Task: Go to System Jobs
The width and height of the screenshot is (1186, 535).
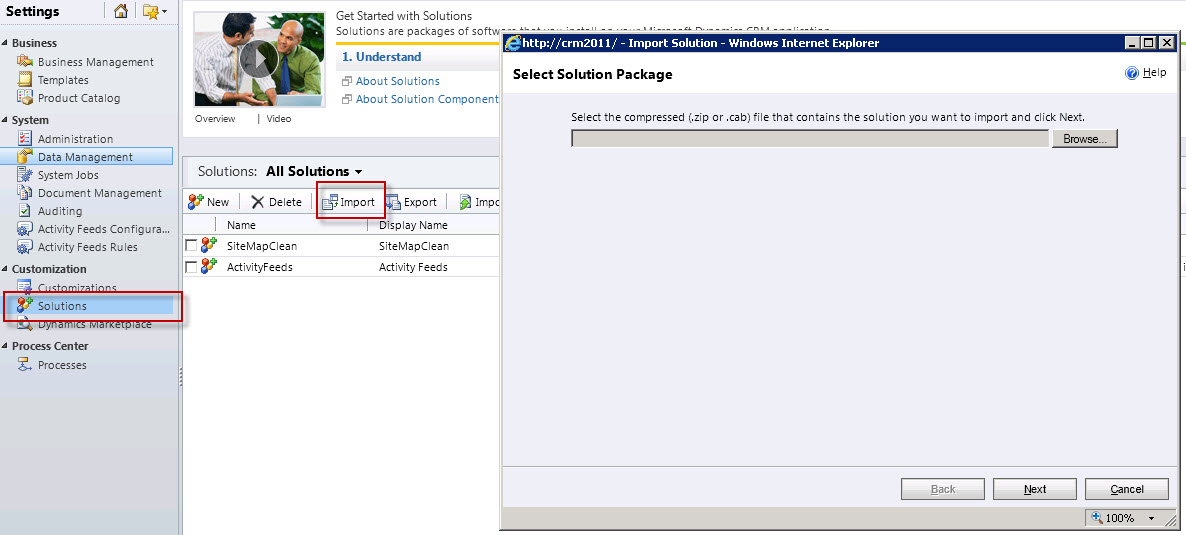Action: pyautogui.click(x=68, y=175)
